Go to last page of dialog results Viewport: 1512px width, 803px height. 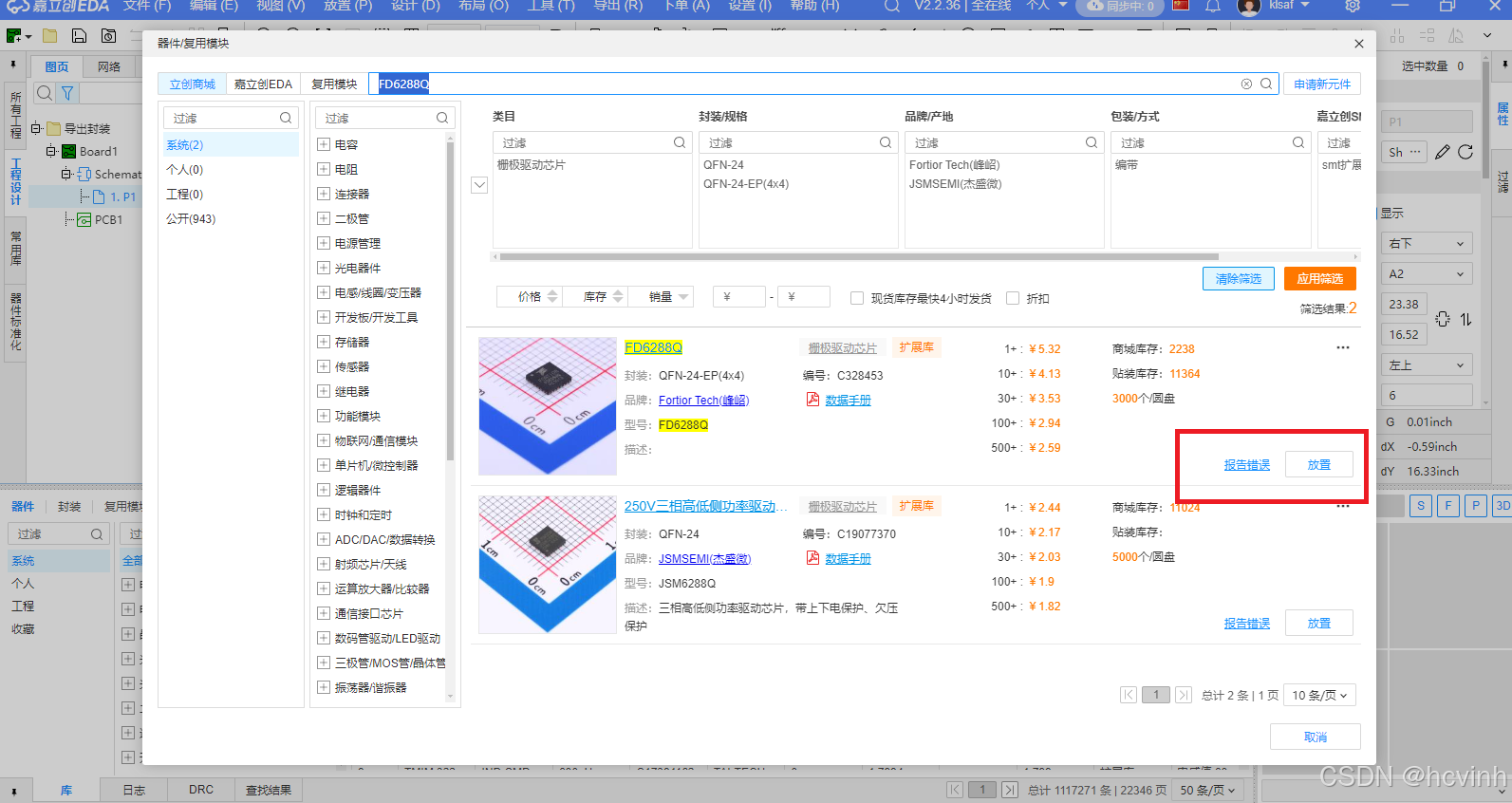tap(1184, 695)
